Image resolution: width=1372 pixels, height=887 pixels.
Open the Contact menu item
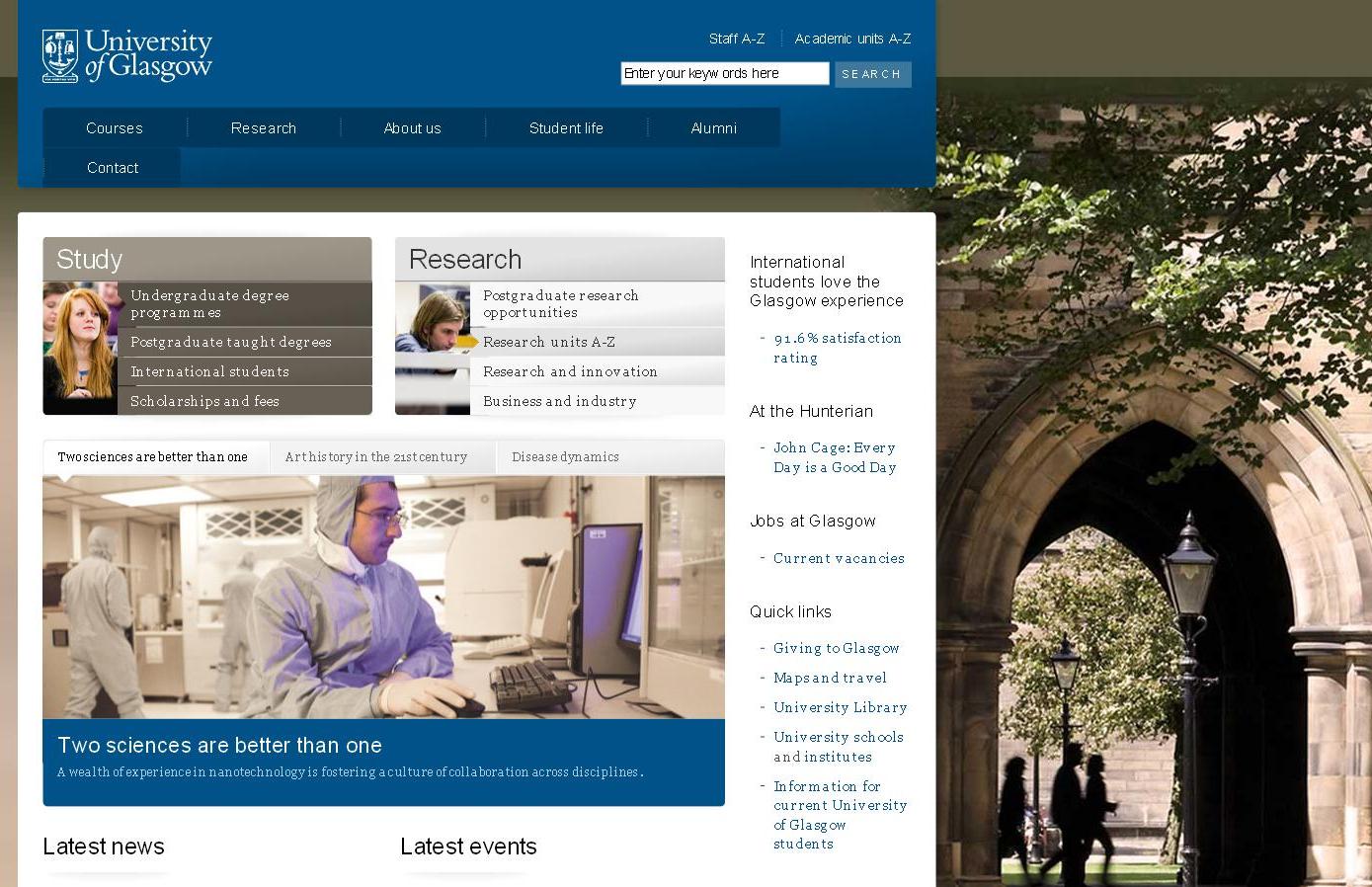(113, 168)
